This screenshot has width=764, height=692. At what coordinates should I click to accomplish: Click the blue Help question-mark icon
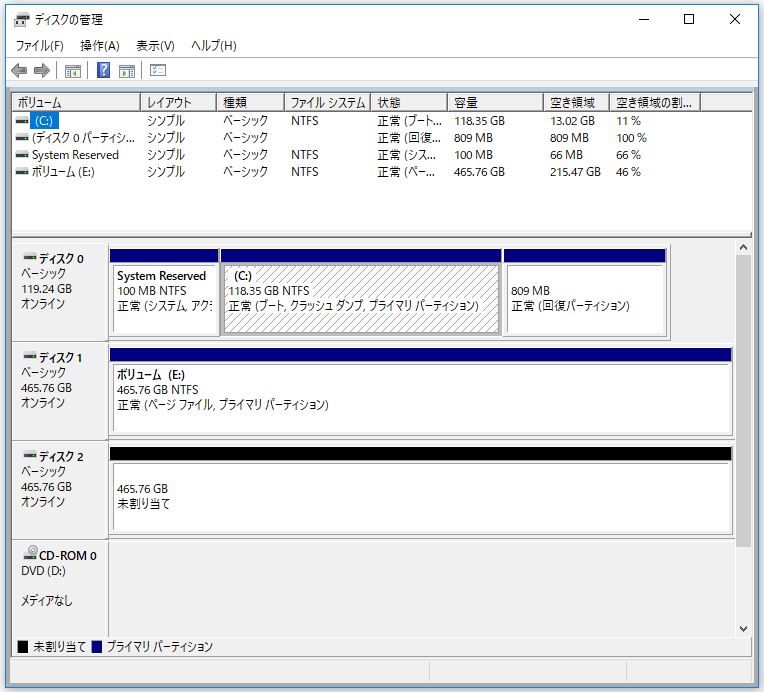coord(103,70)
